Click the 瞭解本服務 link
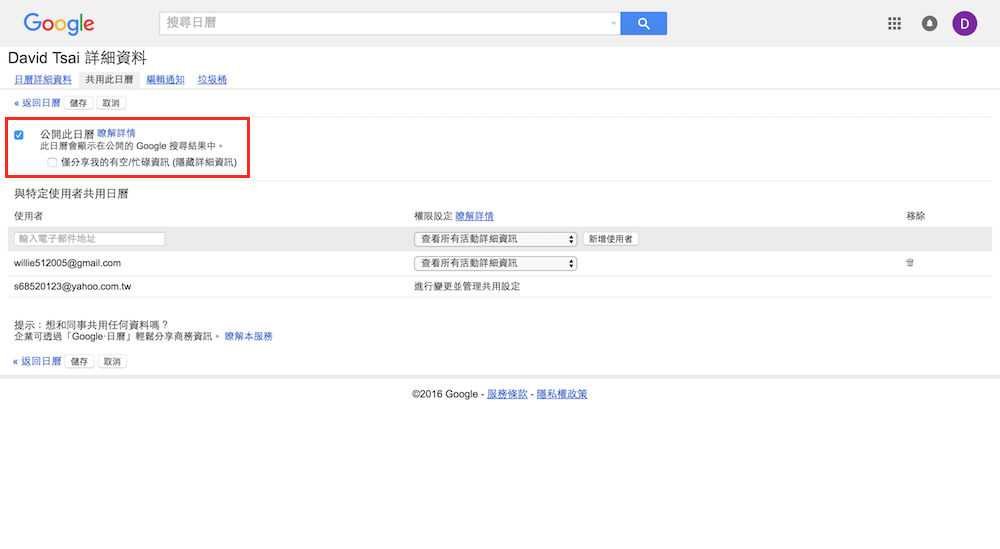This screenshot has height=549, width=1000. pos(248,336)
